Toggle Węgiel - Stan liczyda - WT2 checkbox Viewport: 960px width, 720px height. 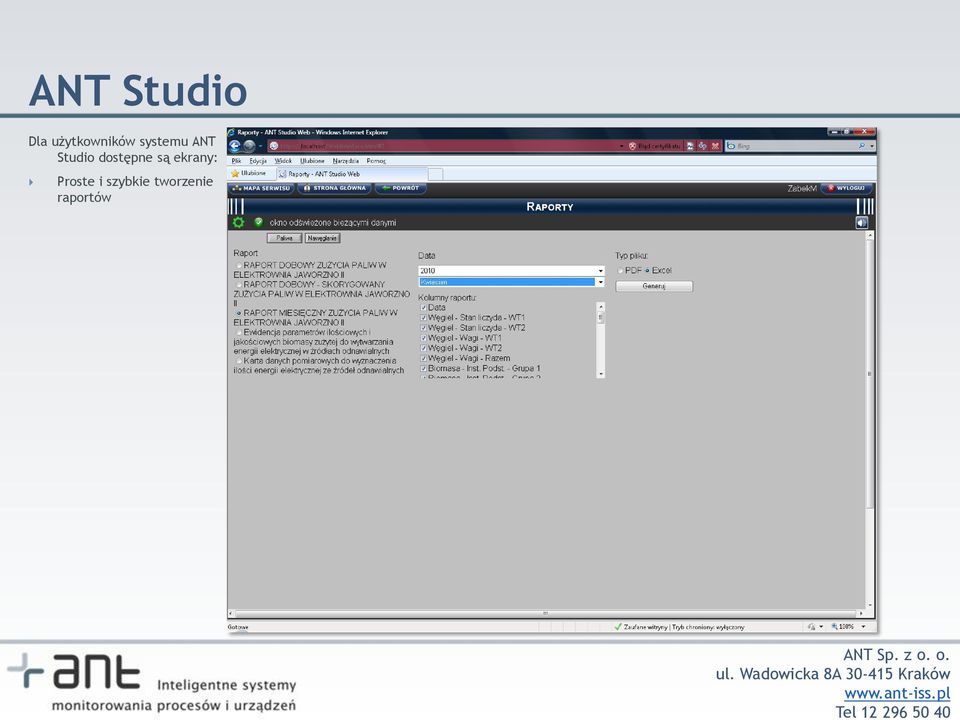(423, 328)
